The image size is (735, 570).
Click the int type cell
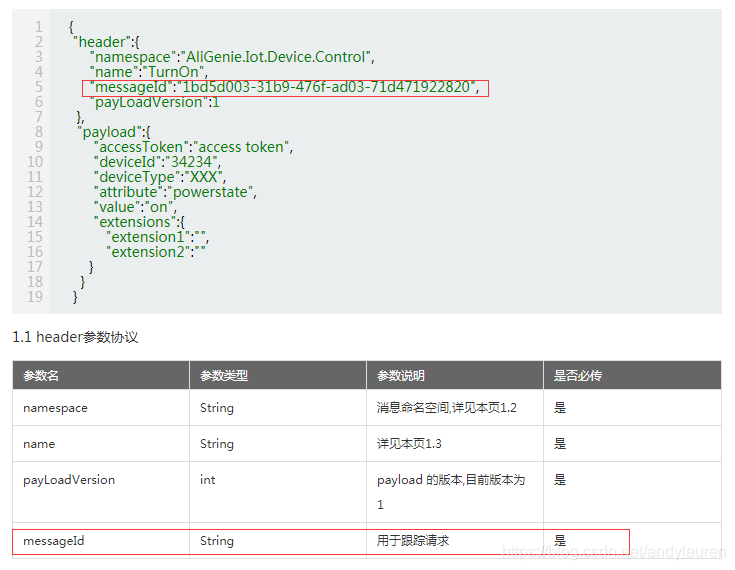[278, 492]
